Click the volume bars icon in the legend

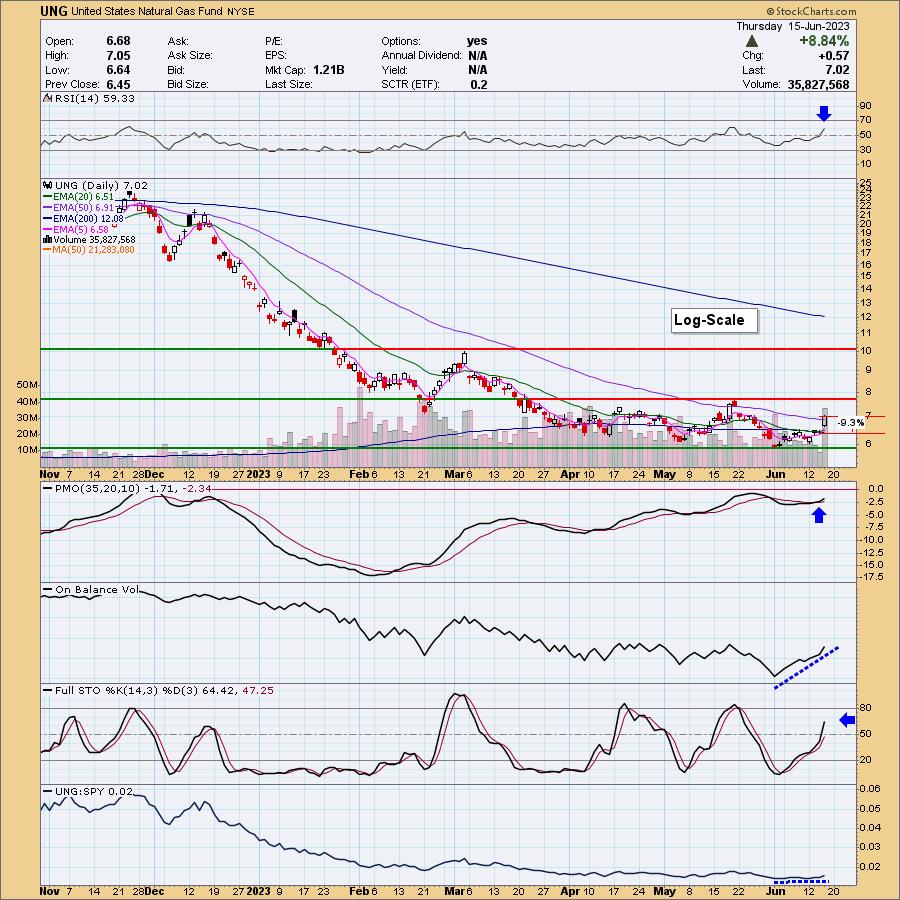pos(48,239)
